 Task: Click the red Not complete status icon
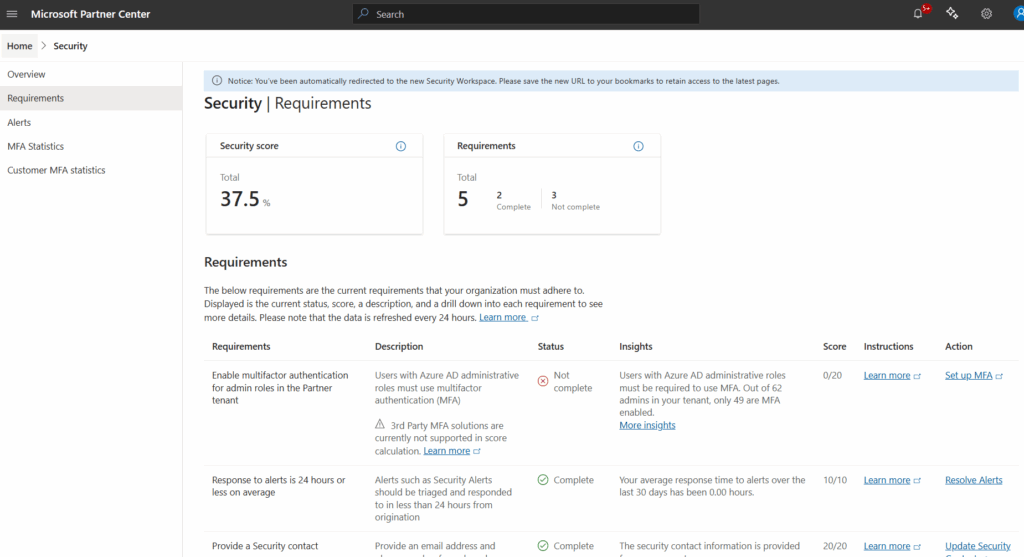[543, 381]
